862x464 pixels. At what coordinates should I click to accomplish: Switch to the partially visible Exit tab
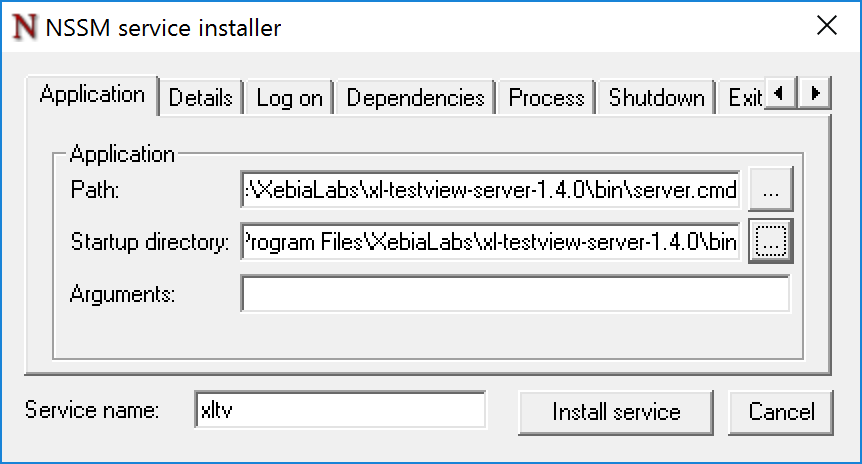coord(745,98)
